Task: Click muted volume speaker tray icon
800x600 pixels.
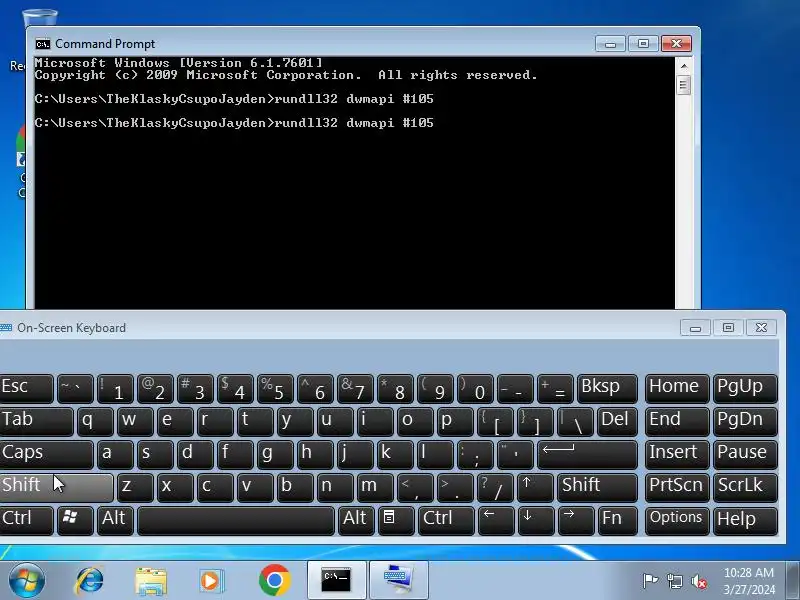Action: coord(699,581)
